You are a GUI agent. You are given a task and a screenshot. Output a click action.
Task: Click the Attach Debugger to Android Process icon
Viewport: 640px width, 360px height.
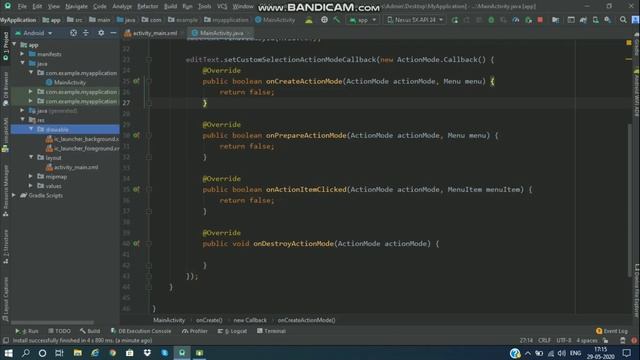(x=528, y=20)
